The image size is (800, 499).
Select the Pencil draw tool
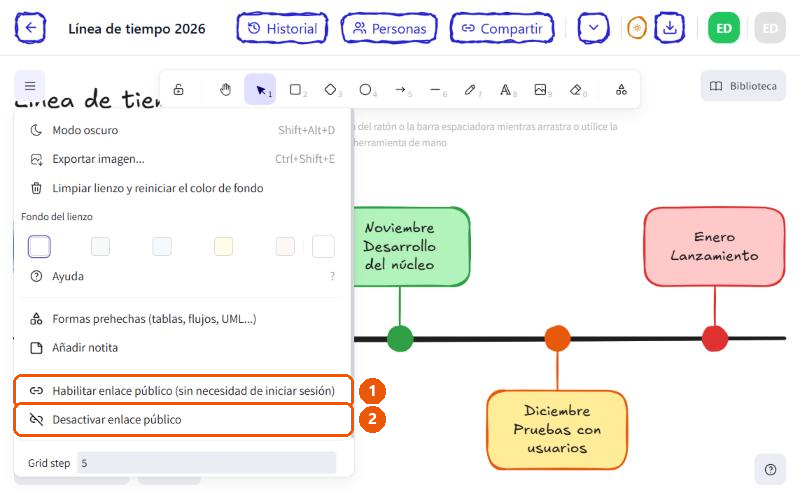(470, 90)
